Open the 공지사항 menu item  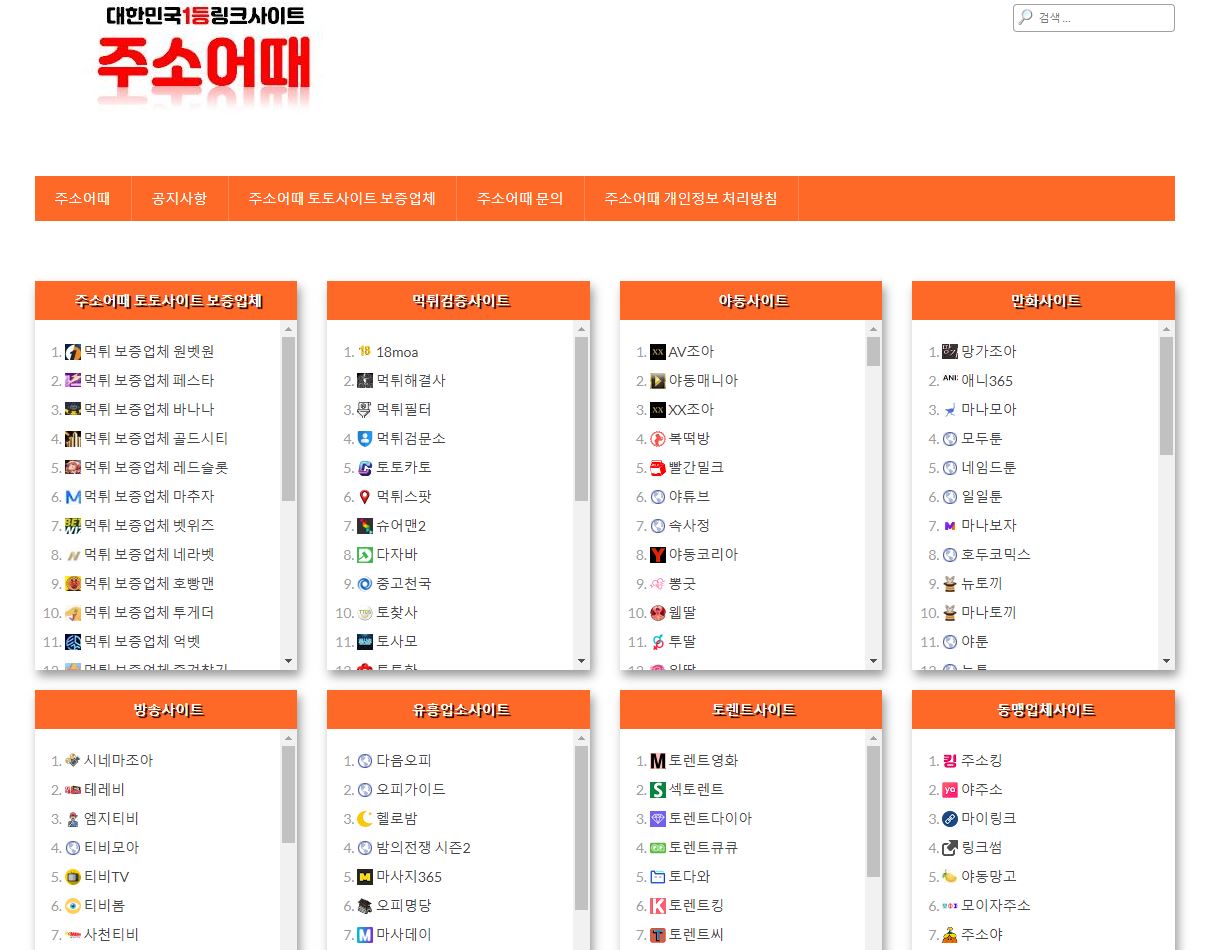pyautogui.click(x=179, y=198)
